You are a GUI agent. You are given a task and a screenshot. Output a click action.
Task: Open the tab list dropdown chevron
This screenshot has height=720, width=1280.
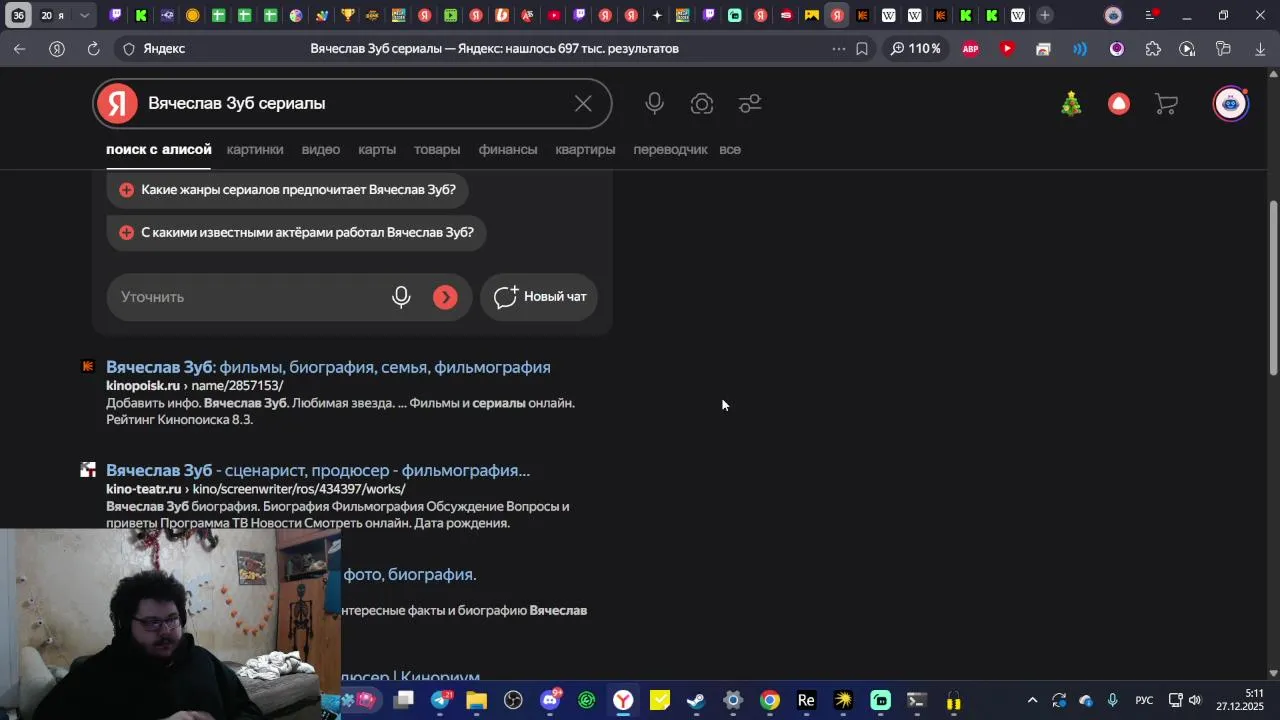point(84,15)
